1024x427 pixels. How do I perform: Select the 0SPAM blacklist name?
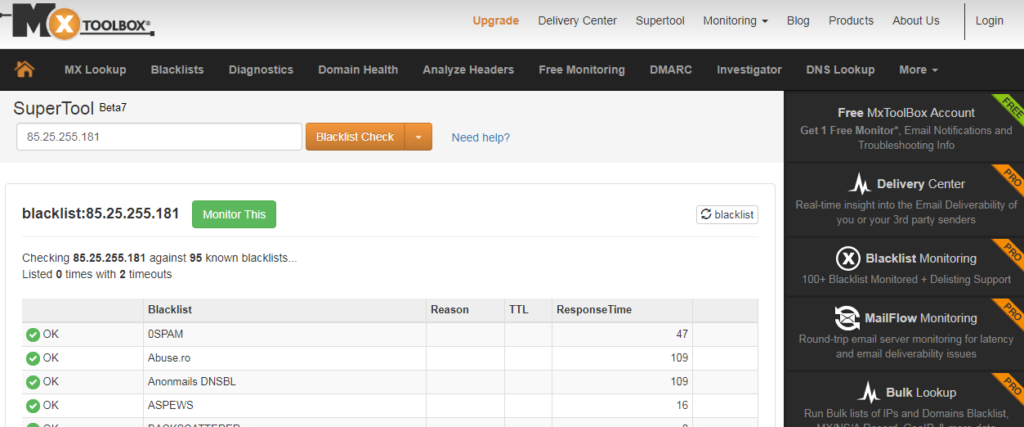[x=166, y=334]
